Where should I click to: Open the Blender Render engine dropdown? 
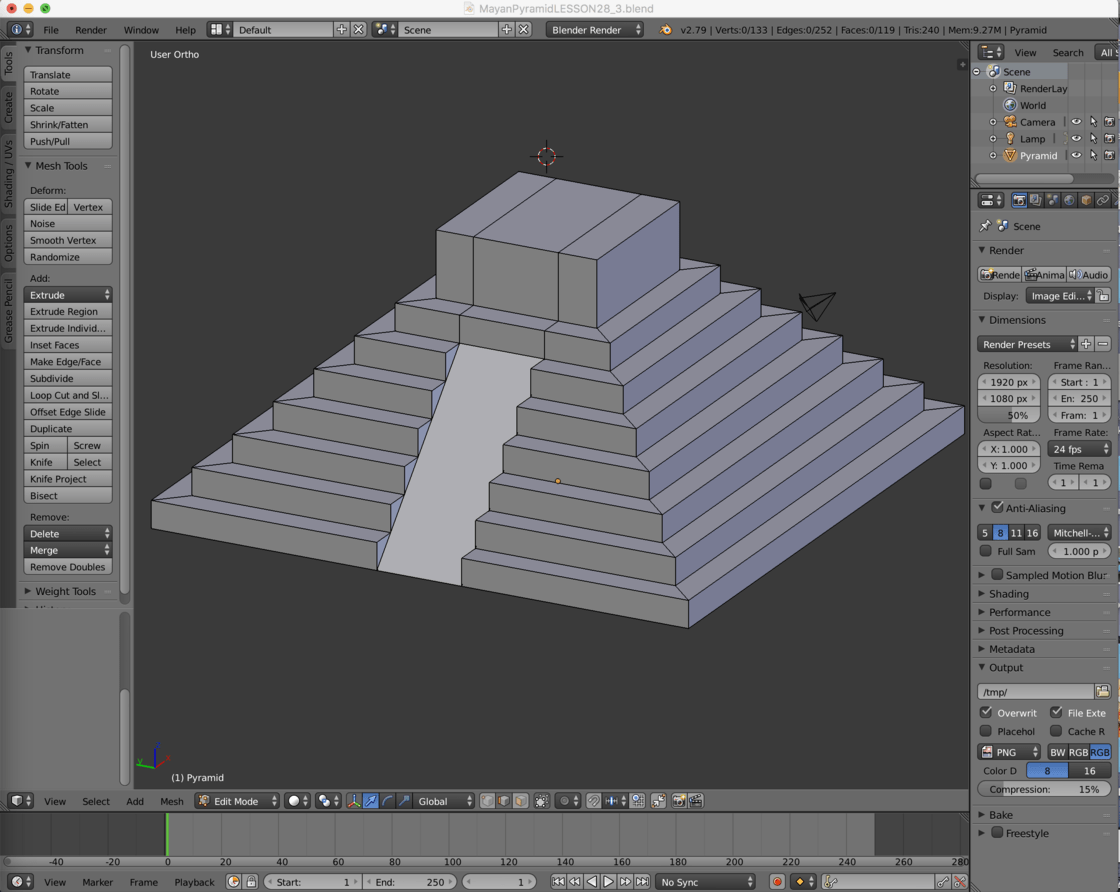click(x=595, y=29)
